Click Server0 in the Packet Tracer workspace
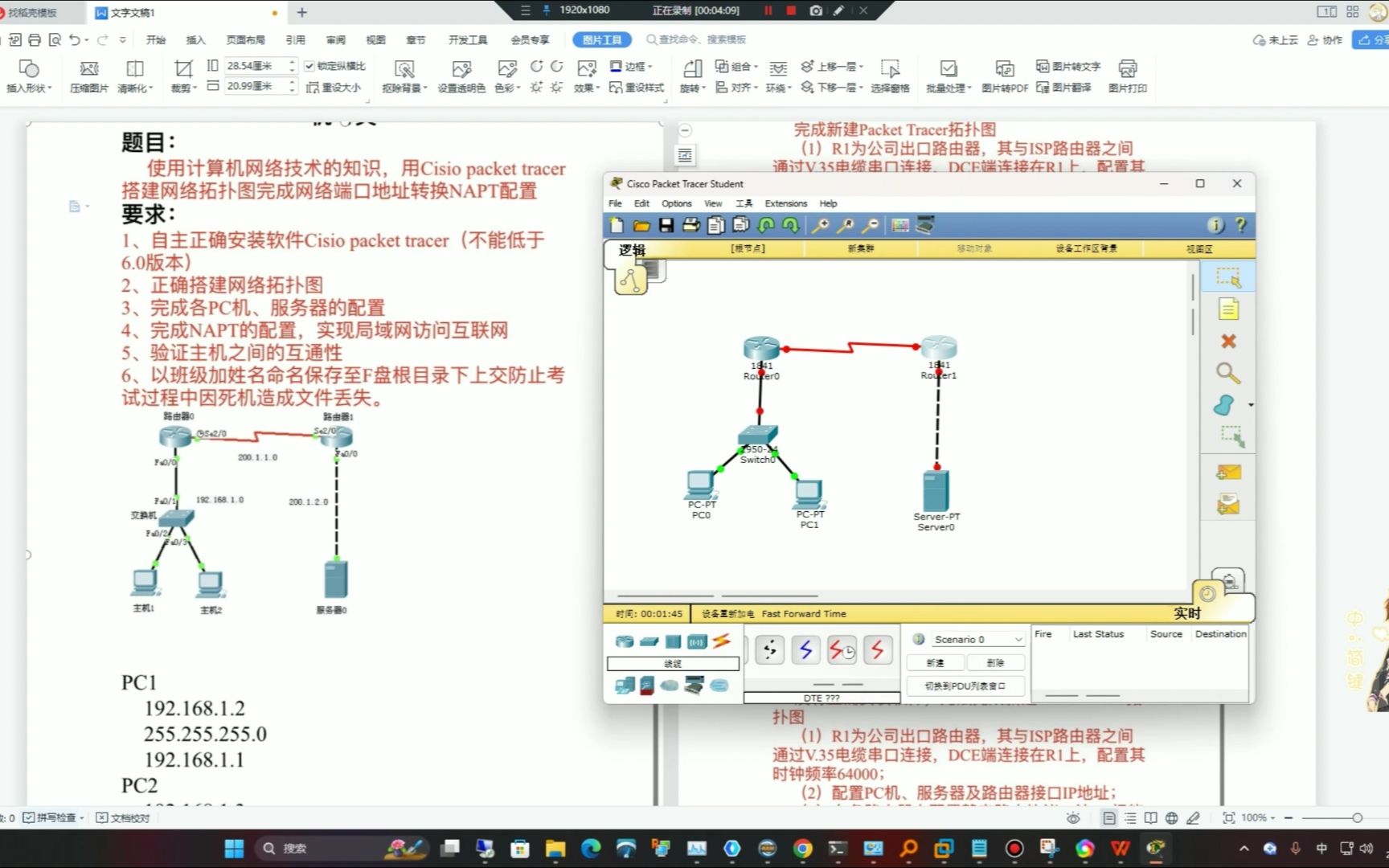 point(936,490)
